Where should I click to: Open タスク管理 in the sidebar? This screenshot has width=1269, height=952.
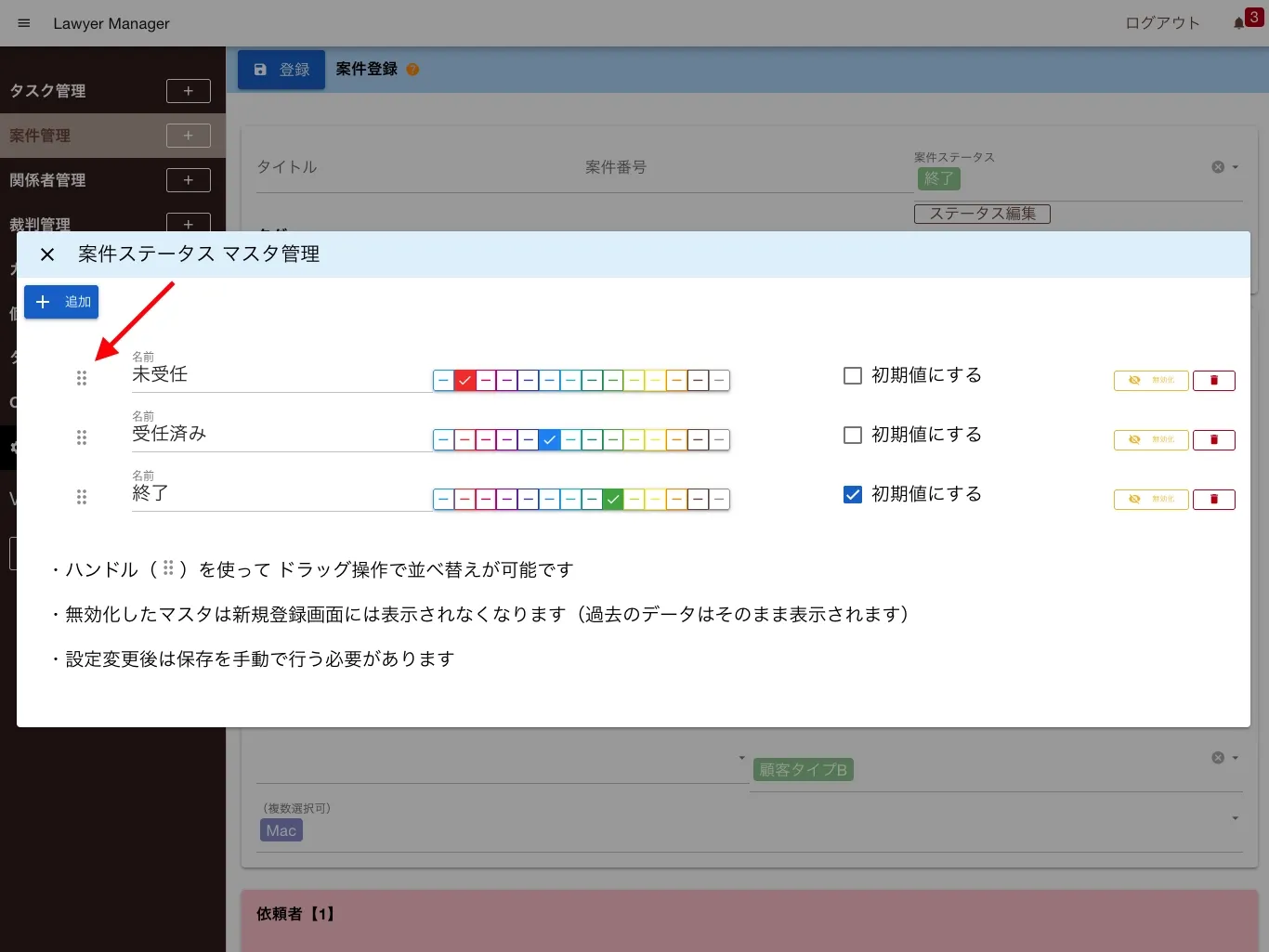coord(48,91)
